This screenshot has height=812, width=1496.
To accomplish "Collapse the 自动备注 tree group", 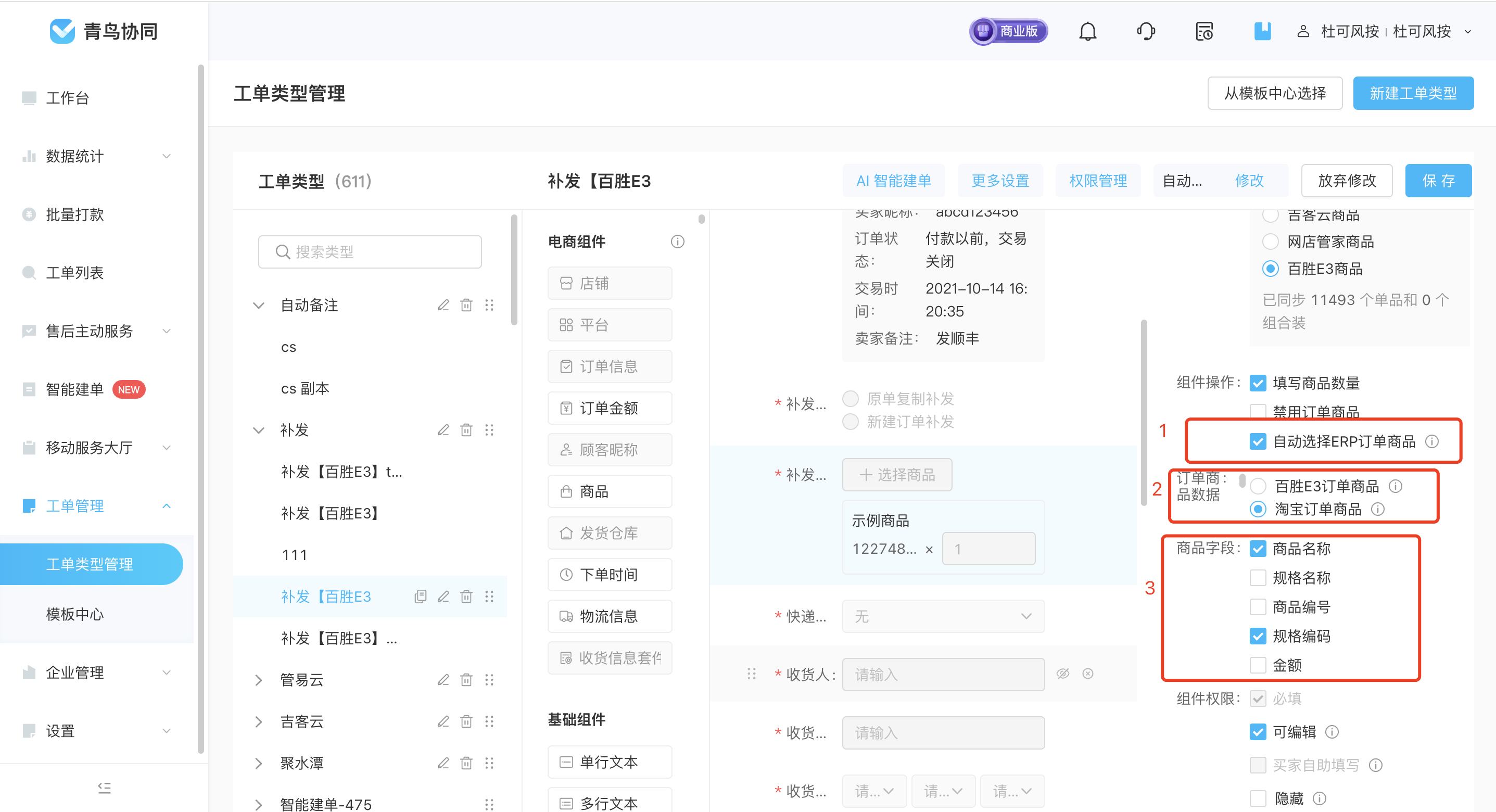I will pos(258,306).
